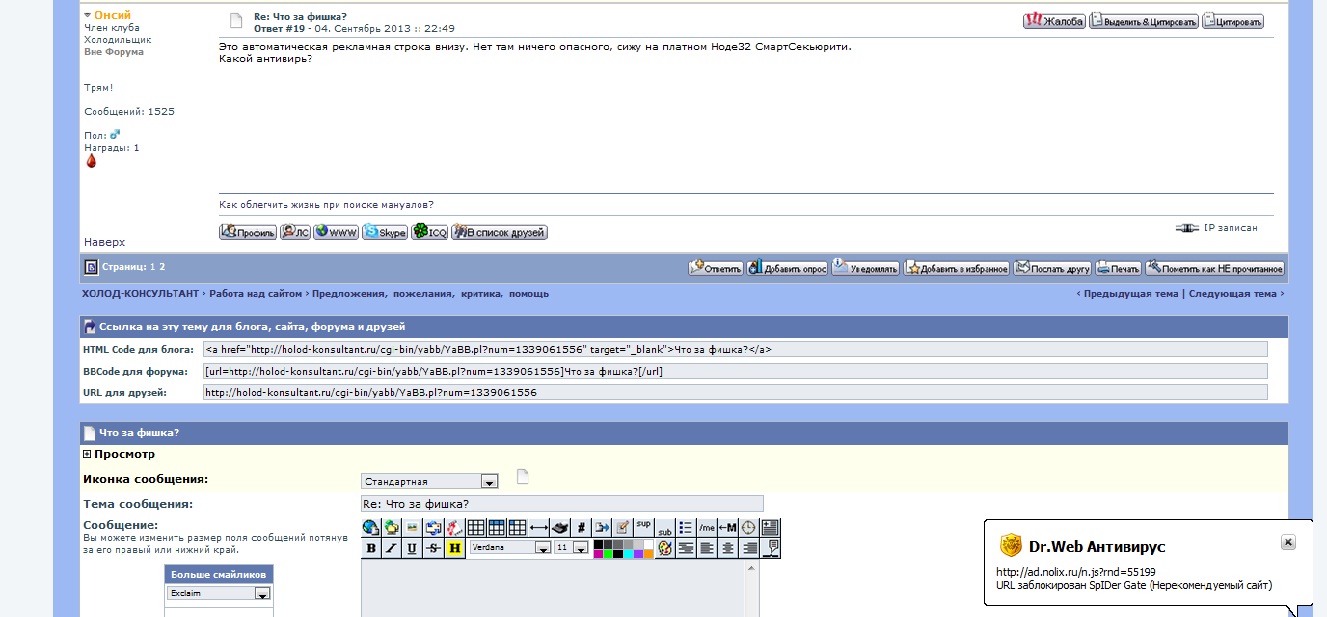Toggle italic text formatting
This screenshot has width=1327, height=617.
tap(391, 548)
